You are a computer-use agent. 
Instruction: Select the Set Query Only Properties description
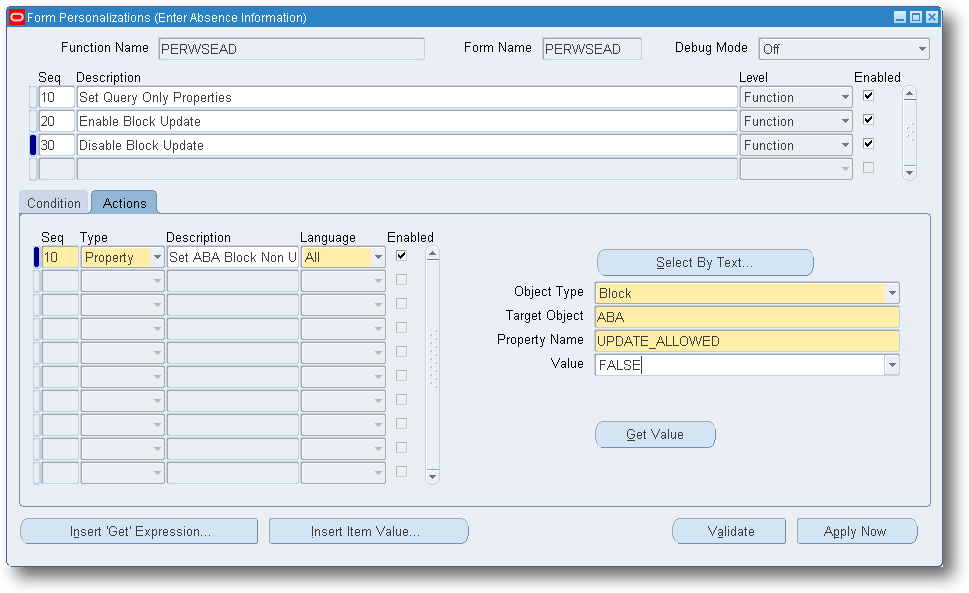tap(407, 98)
